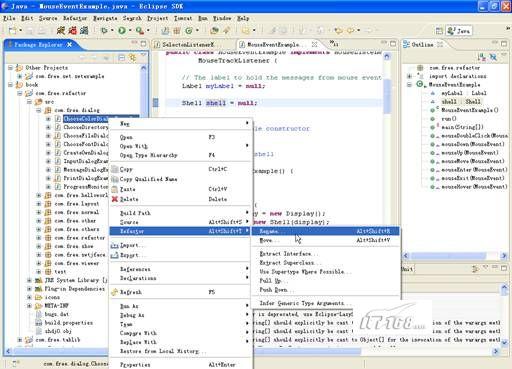Click the External Tools run icon
The height and width of the screenshot is (369, 512).
tap(140, 31)
